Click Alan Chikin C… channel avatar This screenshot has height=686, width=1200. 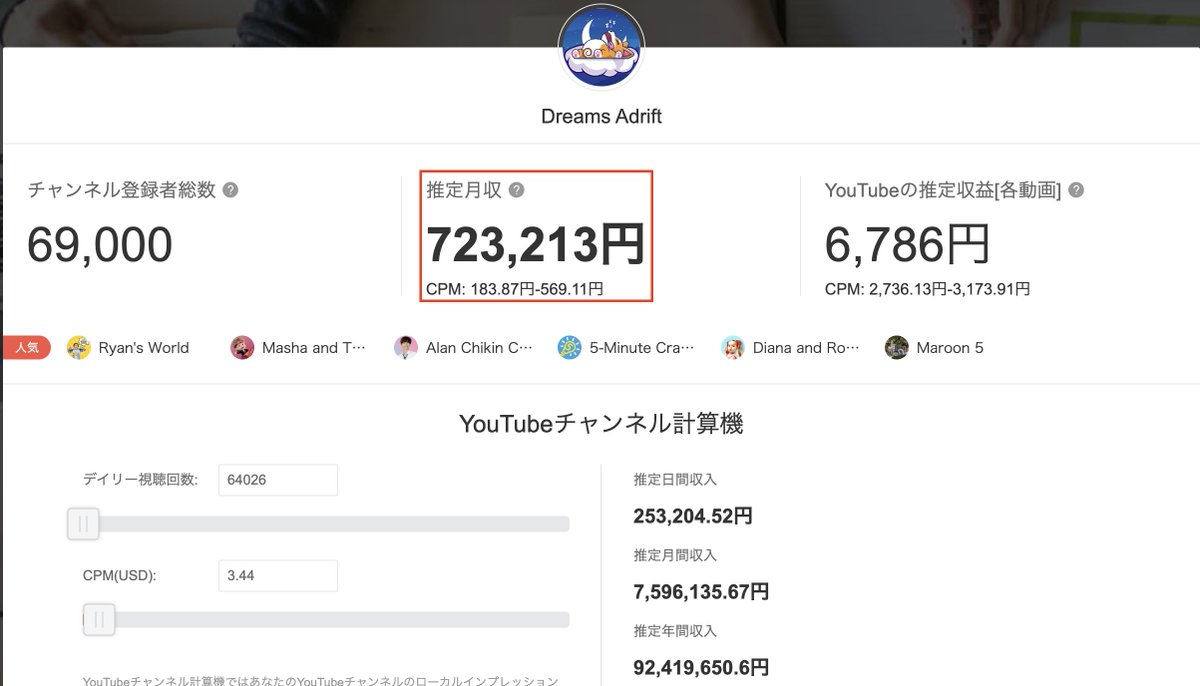click(406, 348)
